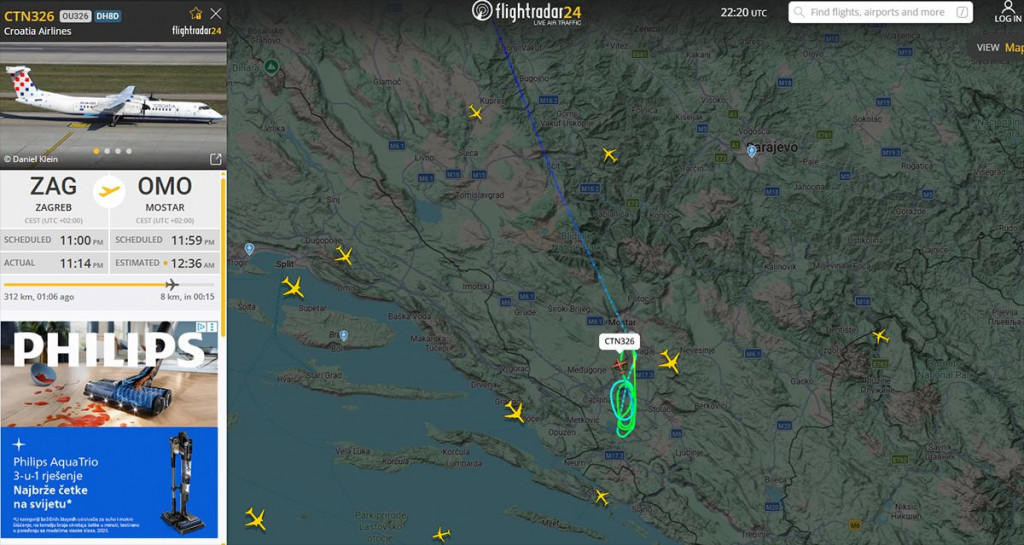The image size is (1024, 545).
Task: Switch to fourth photo carousel dot
Action: 129,151
